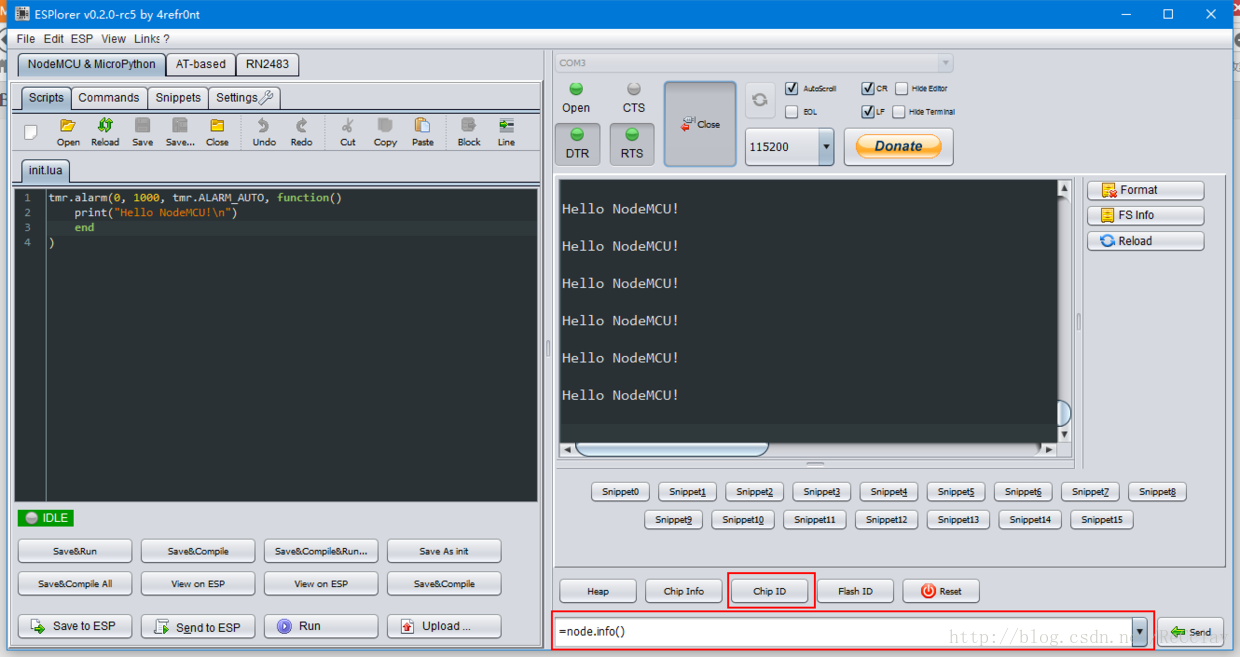The image size is (1240, 657).
Task: Enable the EOL checkbox
Action: [792, 112]
